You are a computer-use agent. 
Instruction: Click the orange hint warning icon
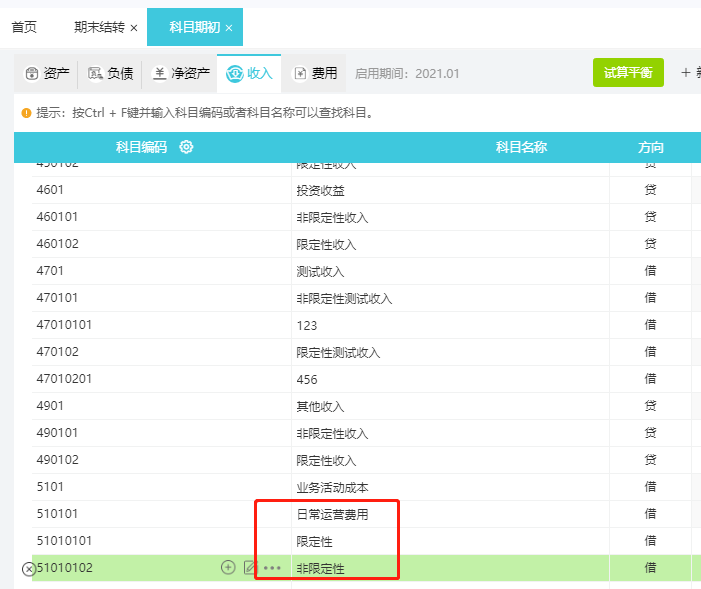pos(26,113)
